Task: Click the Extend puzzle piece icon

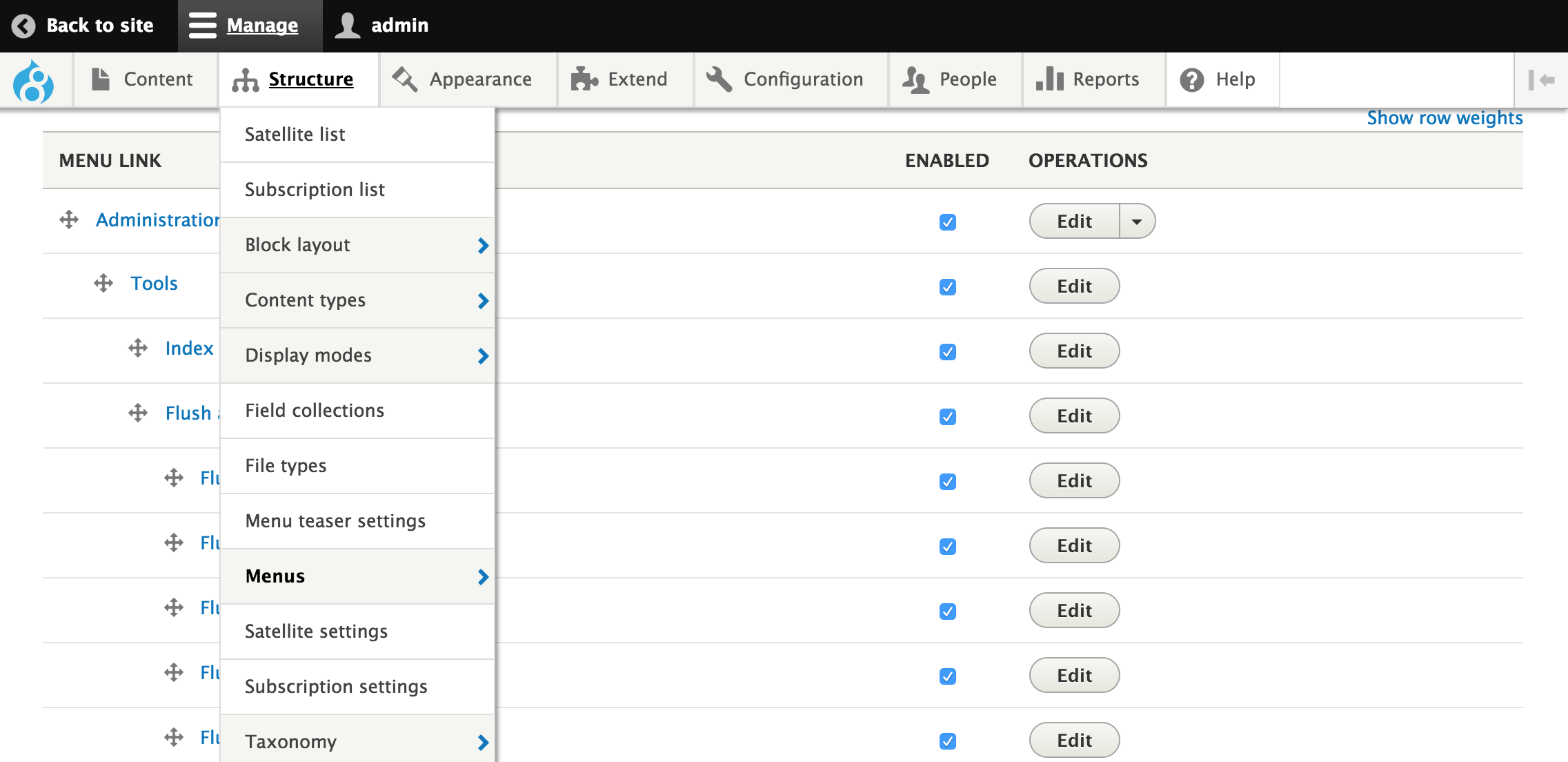Action: (584, 79)
